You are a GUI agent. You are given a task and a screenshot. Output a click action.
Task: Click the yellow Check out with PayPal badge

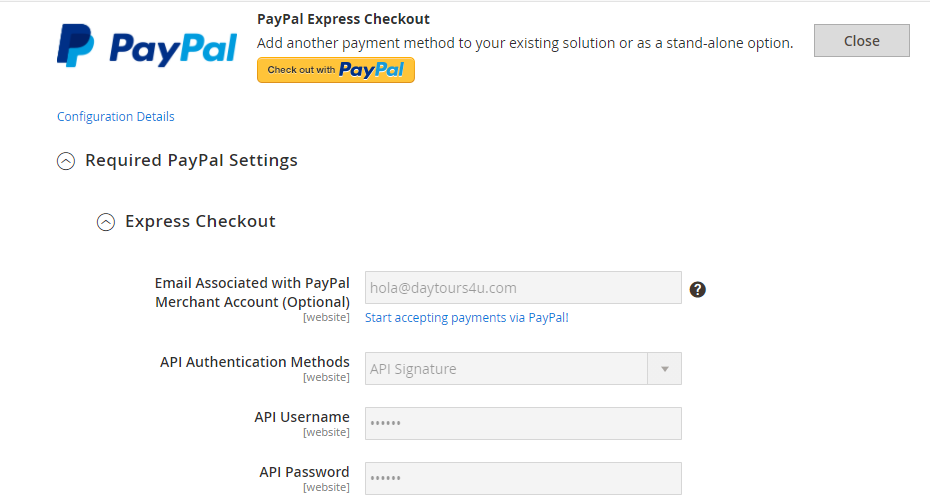pos(336,70)
